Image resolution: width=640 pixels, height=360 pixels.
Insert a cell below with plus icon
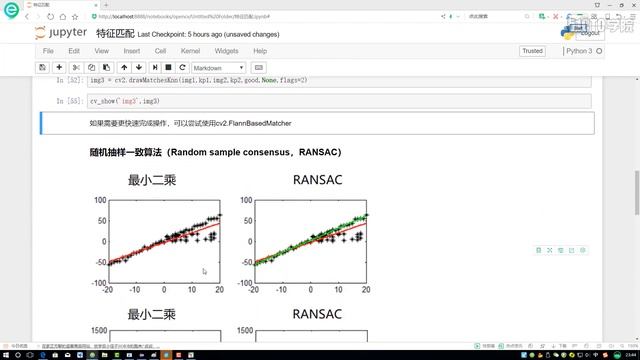pyautogui.click(x=59, y=67)
